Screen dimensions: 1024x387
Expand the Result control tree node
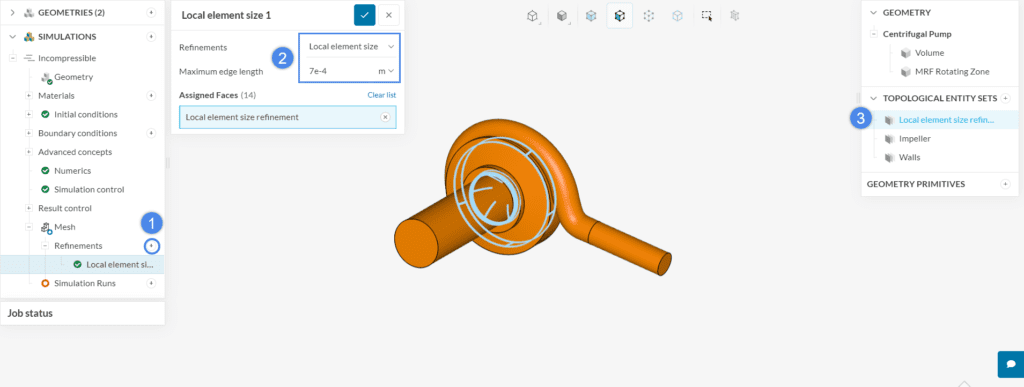point(29,208)
